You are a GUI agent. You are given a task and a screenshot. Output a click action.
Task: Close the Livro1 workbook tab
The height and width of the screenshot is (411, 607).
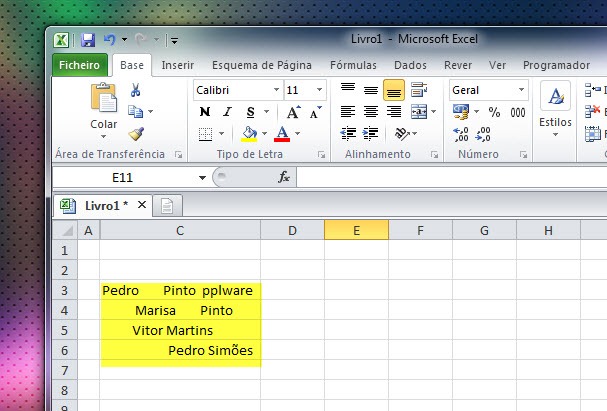[x=142, y=205]
